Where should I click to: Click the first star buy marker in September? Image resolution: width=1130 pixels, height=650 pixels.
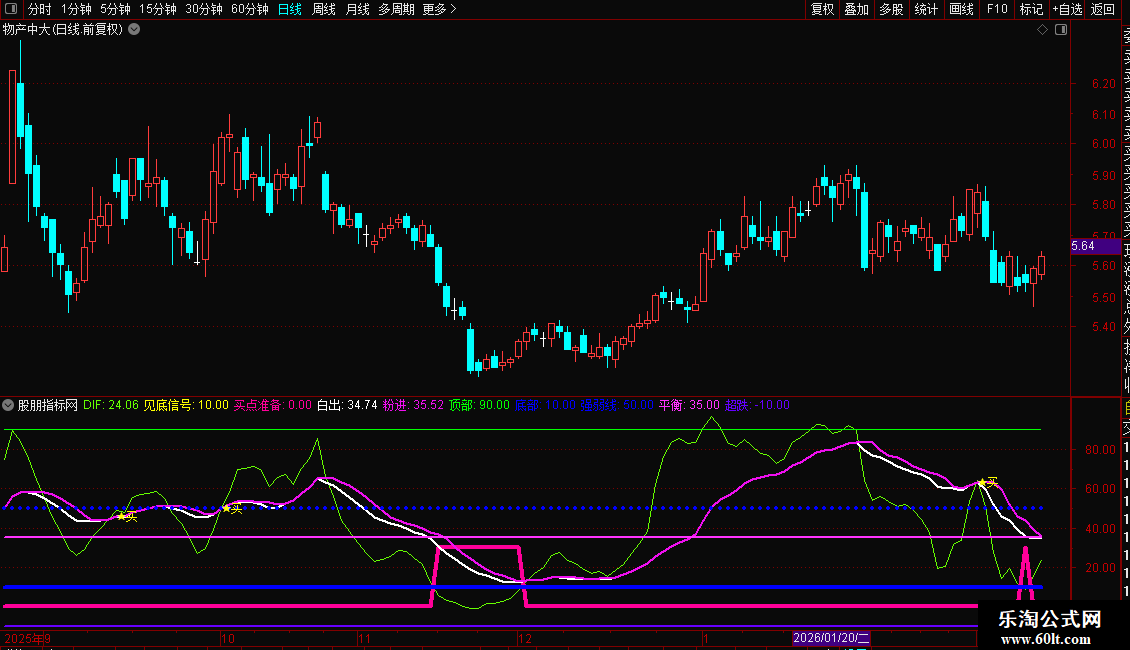(x=121, y=516)
